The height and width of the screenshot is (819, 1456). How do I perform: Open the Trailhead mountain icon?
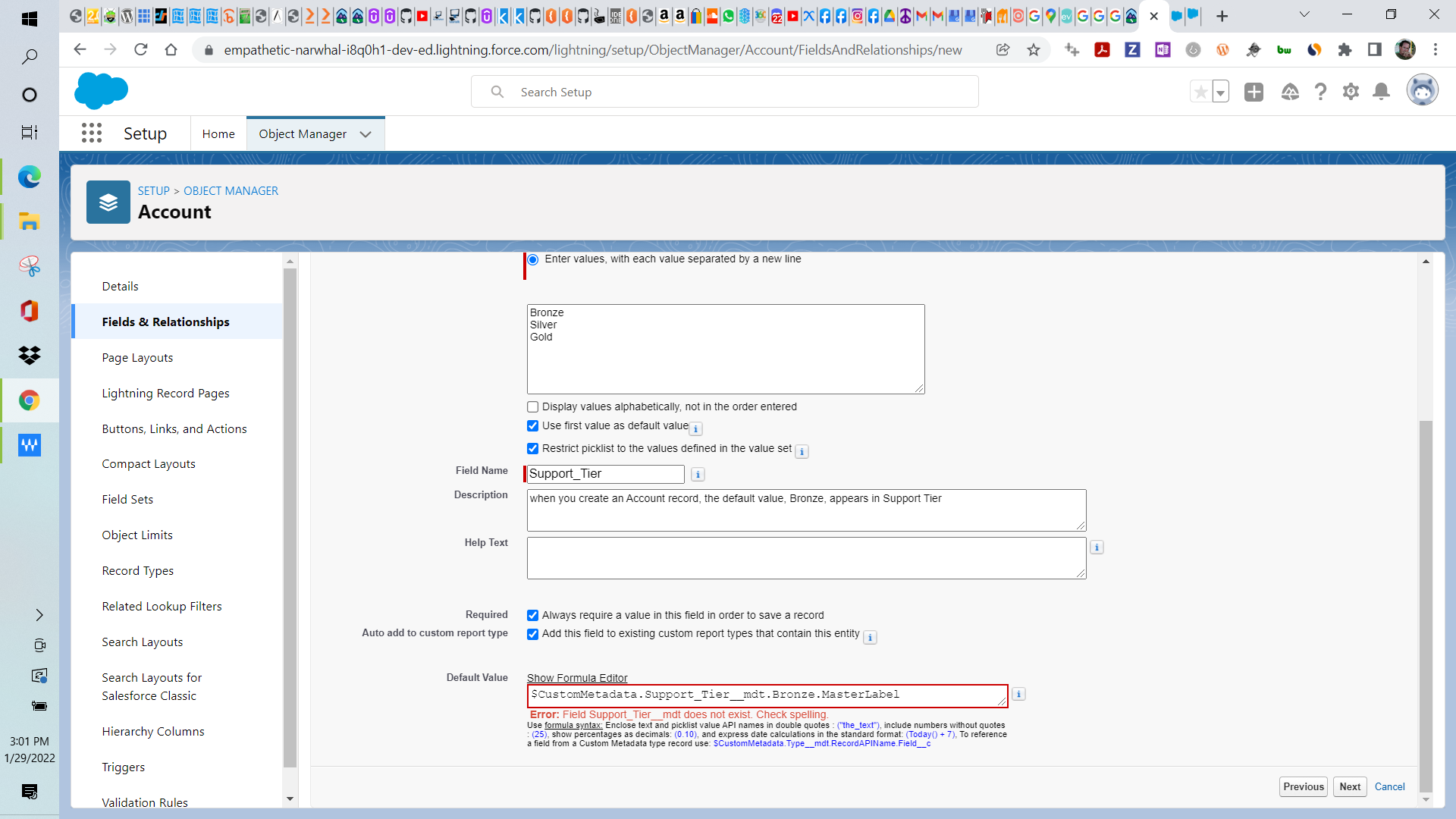[x=1290, y=91]
